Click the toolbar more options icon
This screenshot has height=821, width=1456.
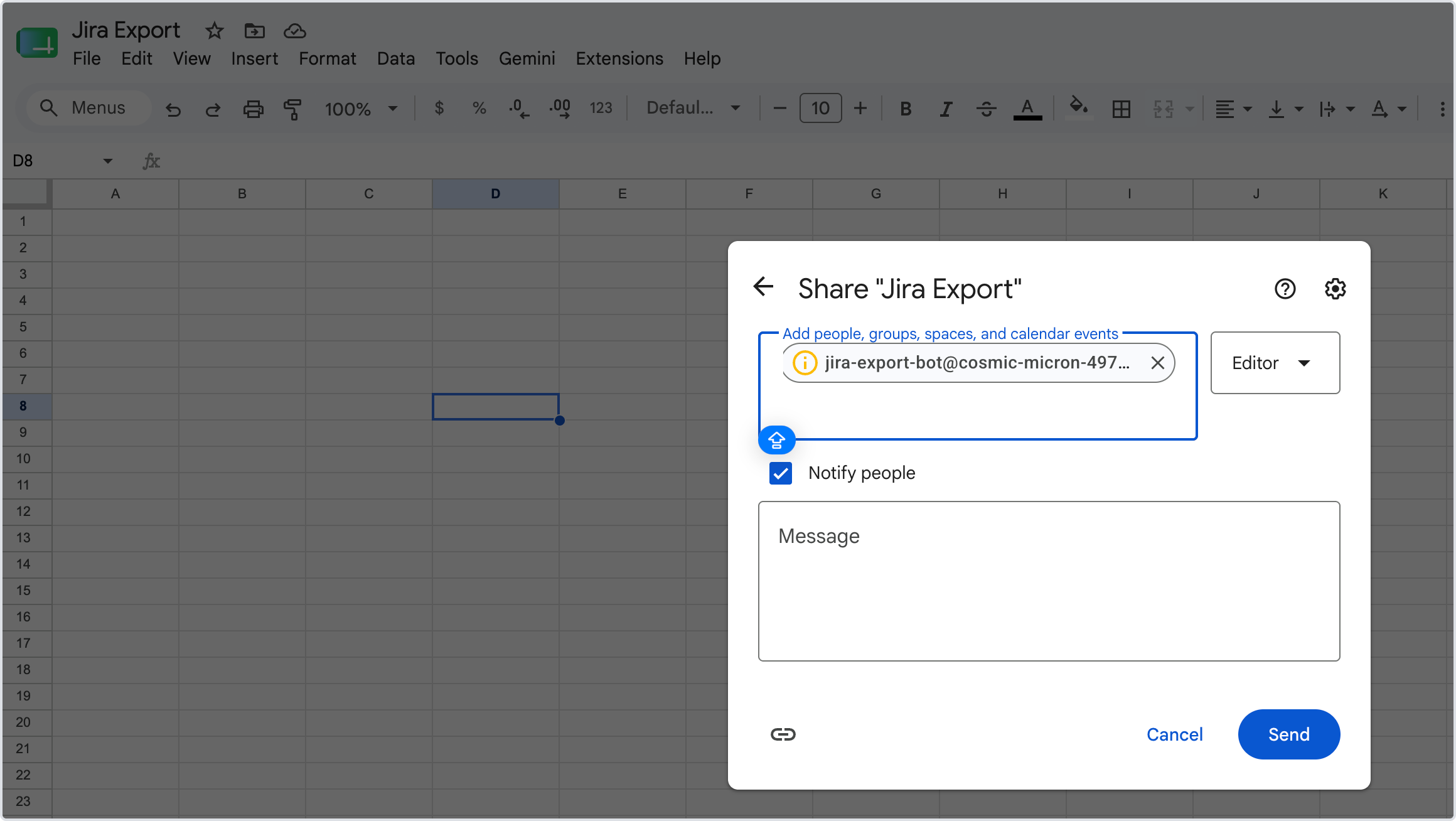1443,109
